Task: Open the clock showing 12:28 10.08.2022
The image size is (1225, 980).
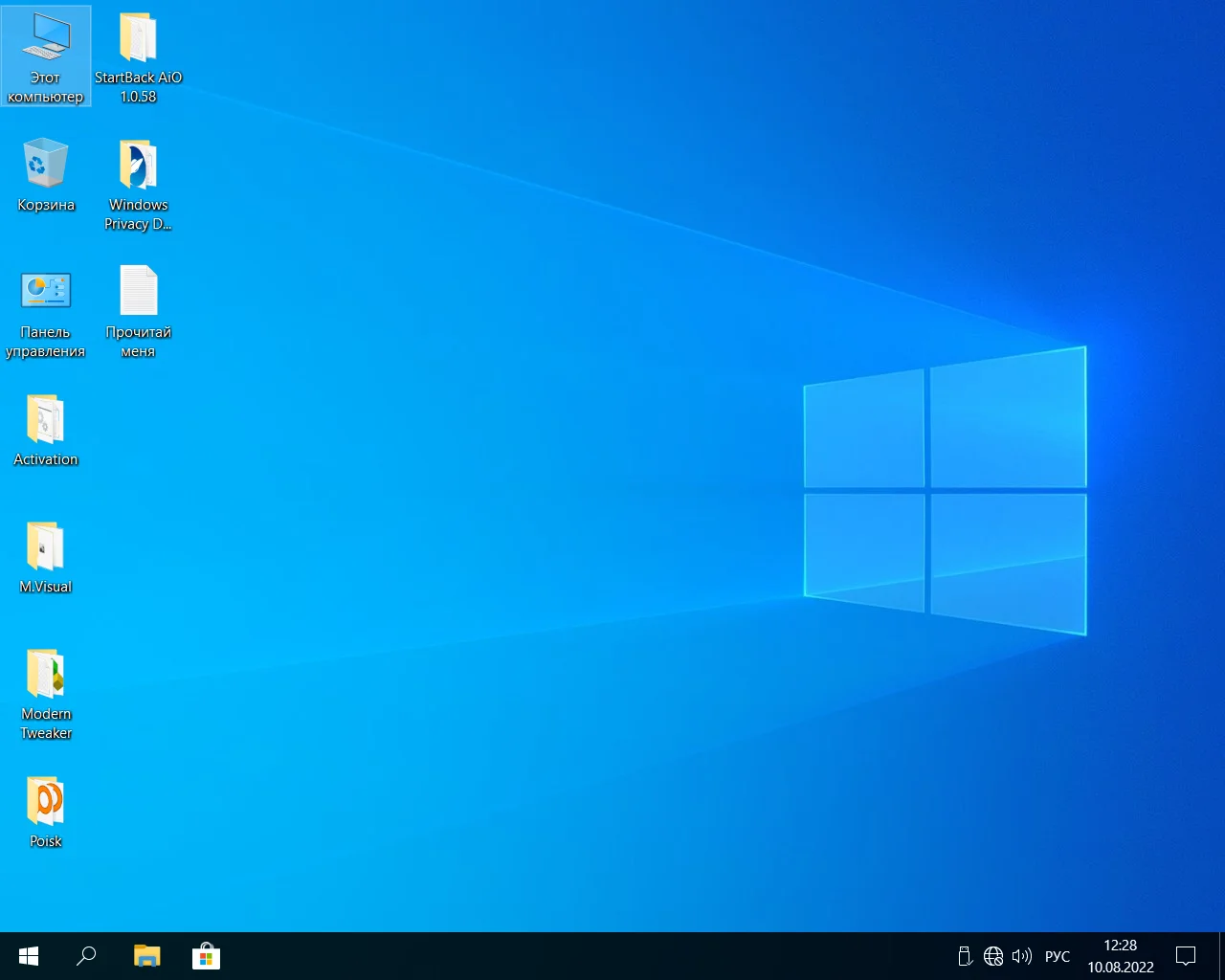Action: click(1120, 956)
